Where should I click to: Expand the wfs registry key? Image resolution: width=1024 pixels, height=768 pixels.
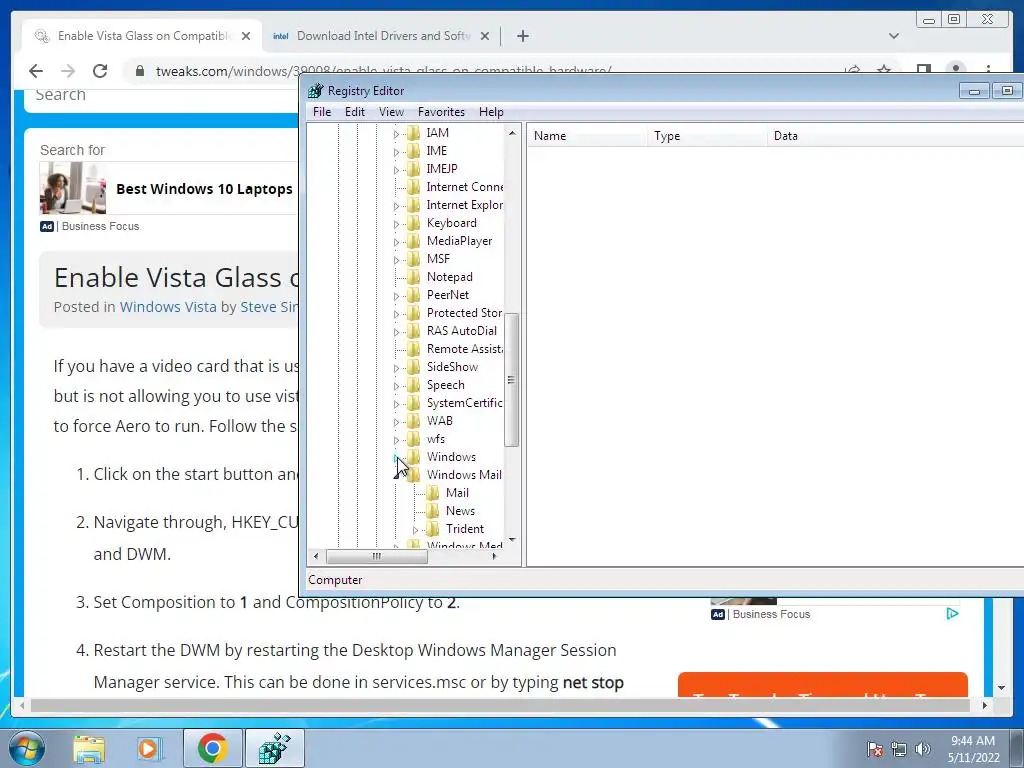[396, 440]
